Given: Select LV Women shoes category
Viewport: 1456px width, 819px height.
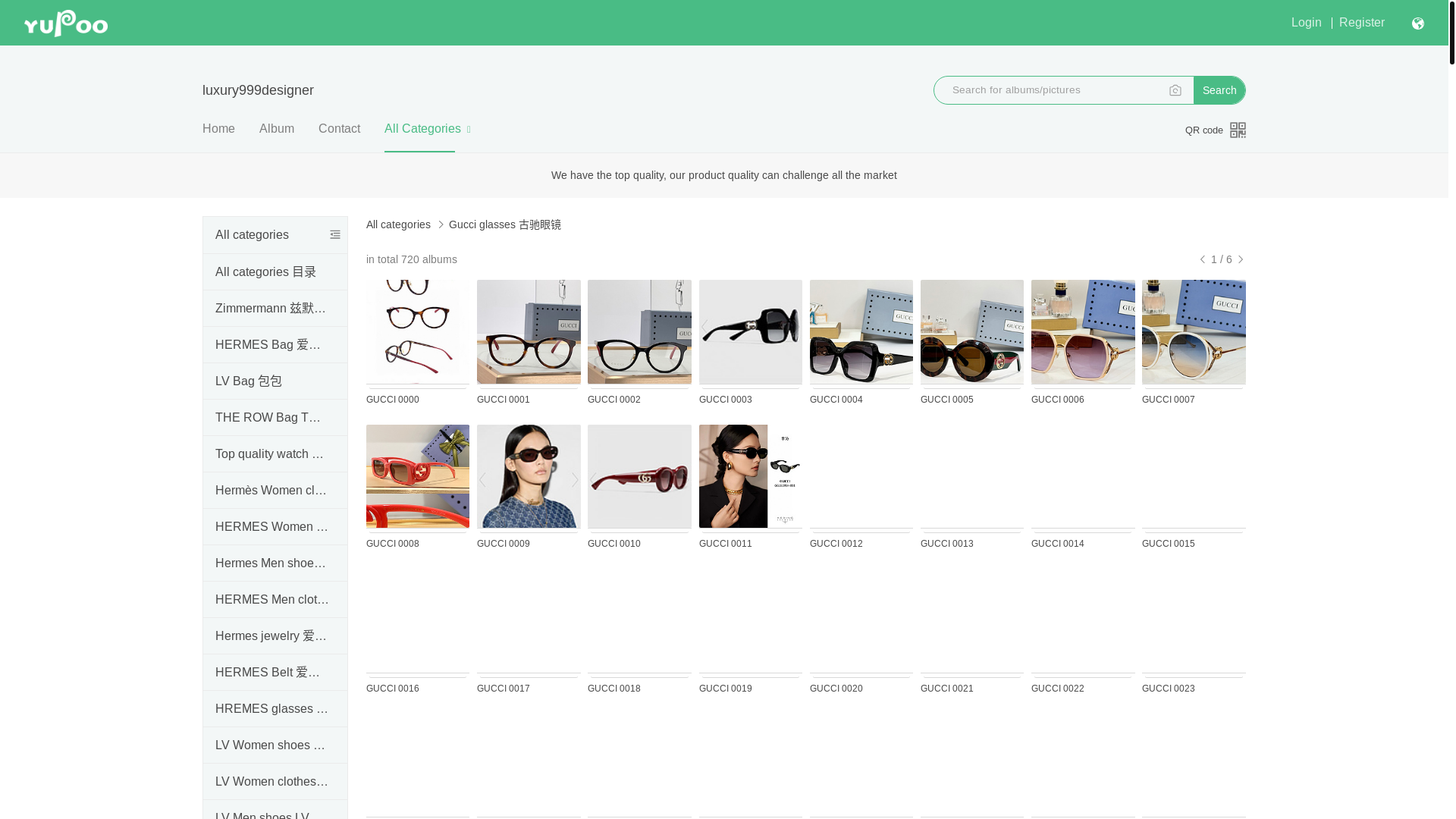Looking at the screenshot, I should (275, 745).
